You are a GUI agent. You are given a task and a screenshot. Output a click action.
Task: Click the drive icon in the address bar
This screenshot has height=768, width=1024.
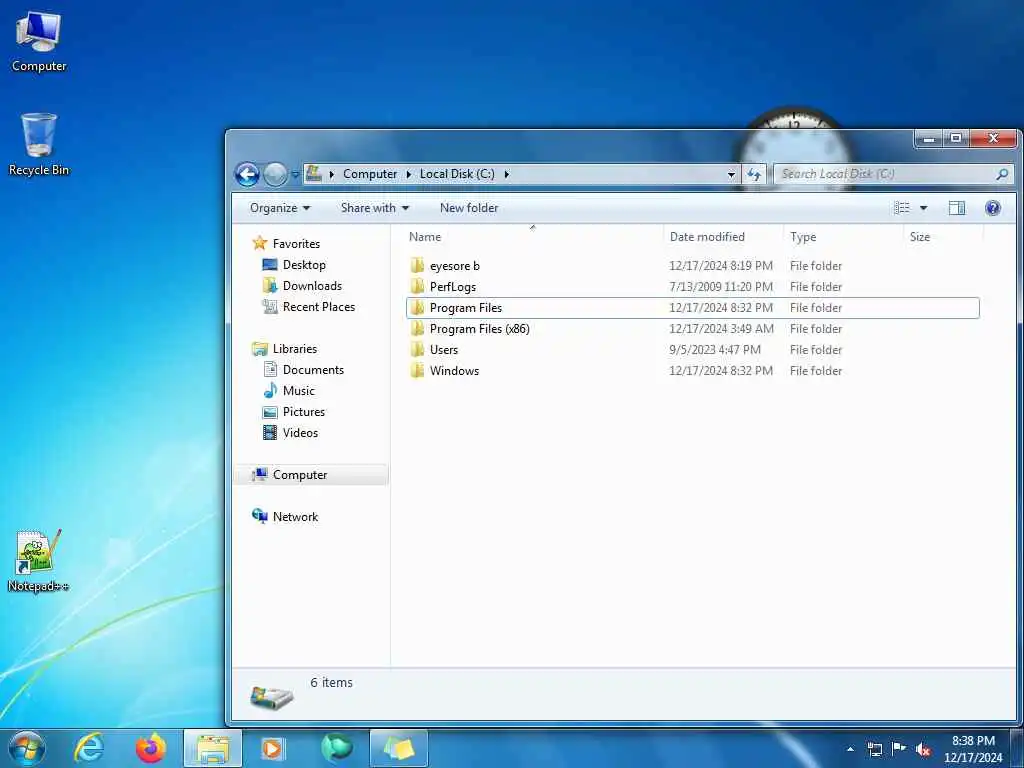coord(314,174)
